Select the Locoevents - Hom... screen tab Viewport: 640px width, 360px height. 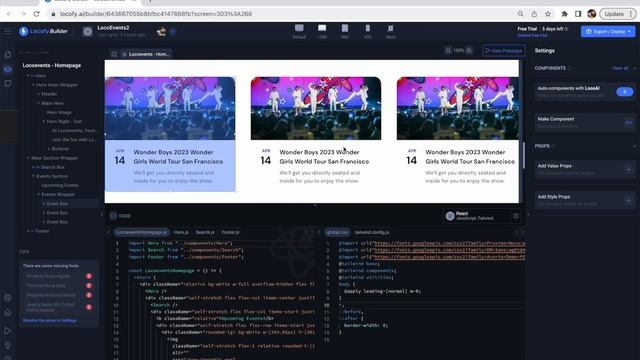coord(146,54)
